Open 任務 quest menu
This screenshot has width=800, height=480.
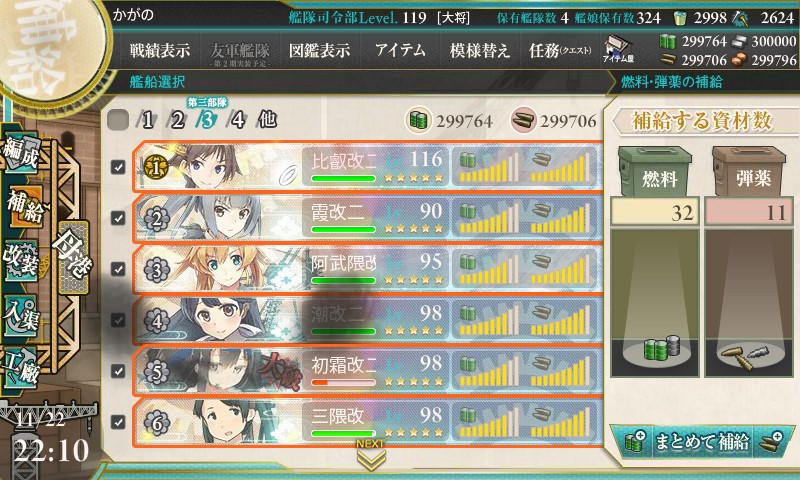pyautogui.click(x=560, y=50)
